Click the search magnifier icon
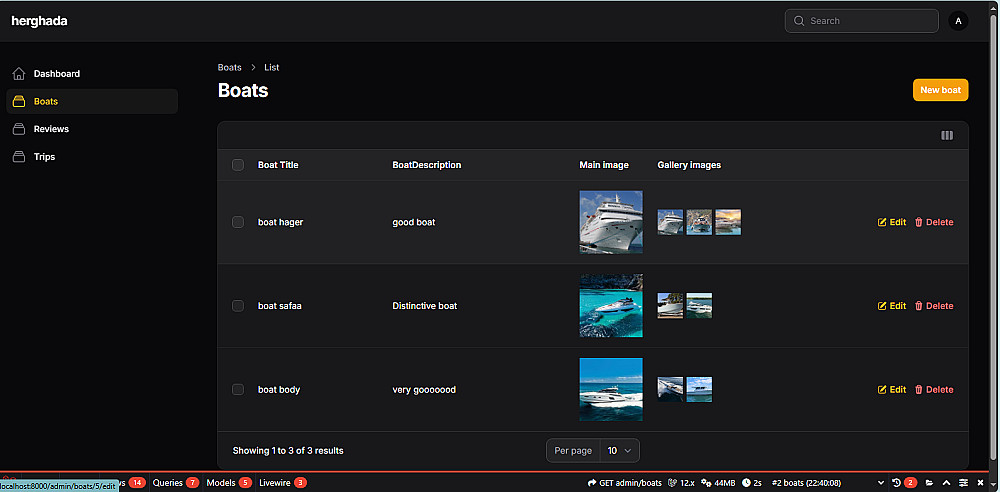Screen dimensions: 1000x492 pyautogui.click(x=799, y=21)
